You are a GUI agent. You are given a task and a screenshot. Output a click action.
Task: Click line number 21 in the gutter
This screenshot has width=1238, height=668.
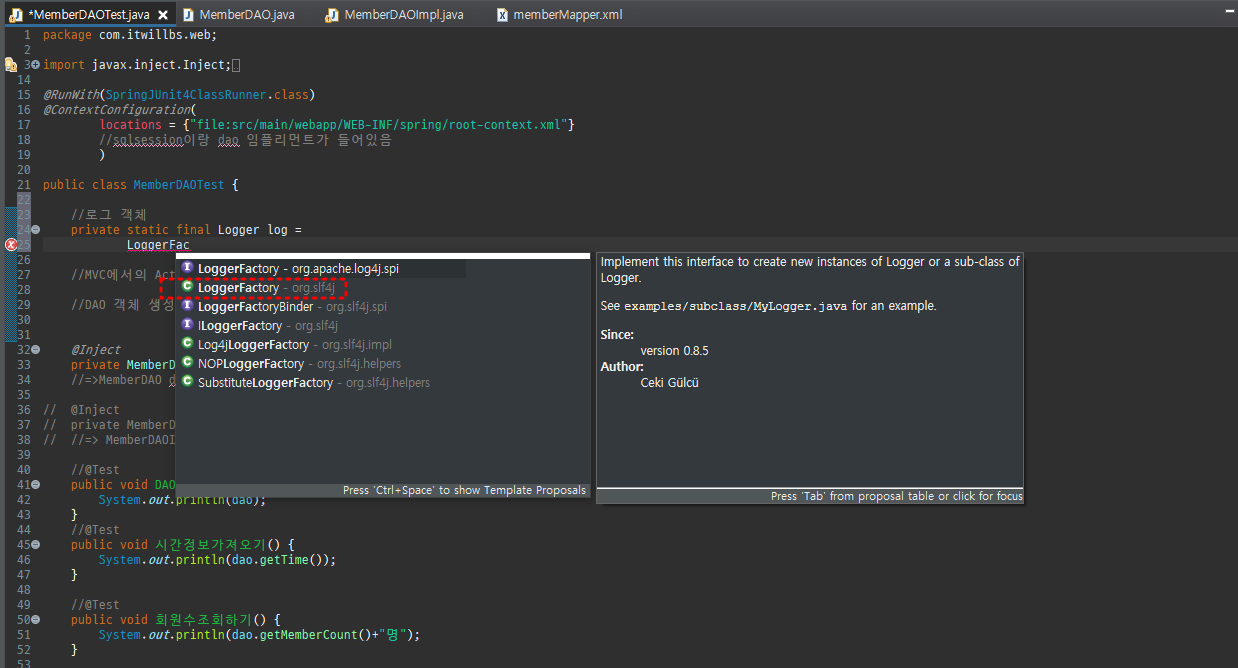(x=24, y=185)
